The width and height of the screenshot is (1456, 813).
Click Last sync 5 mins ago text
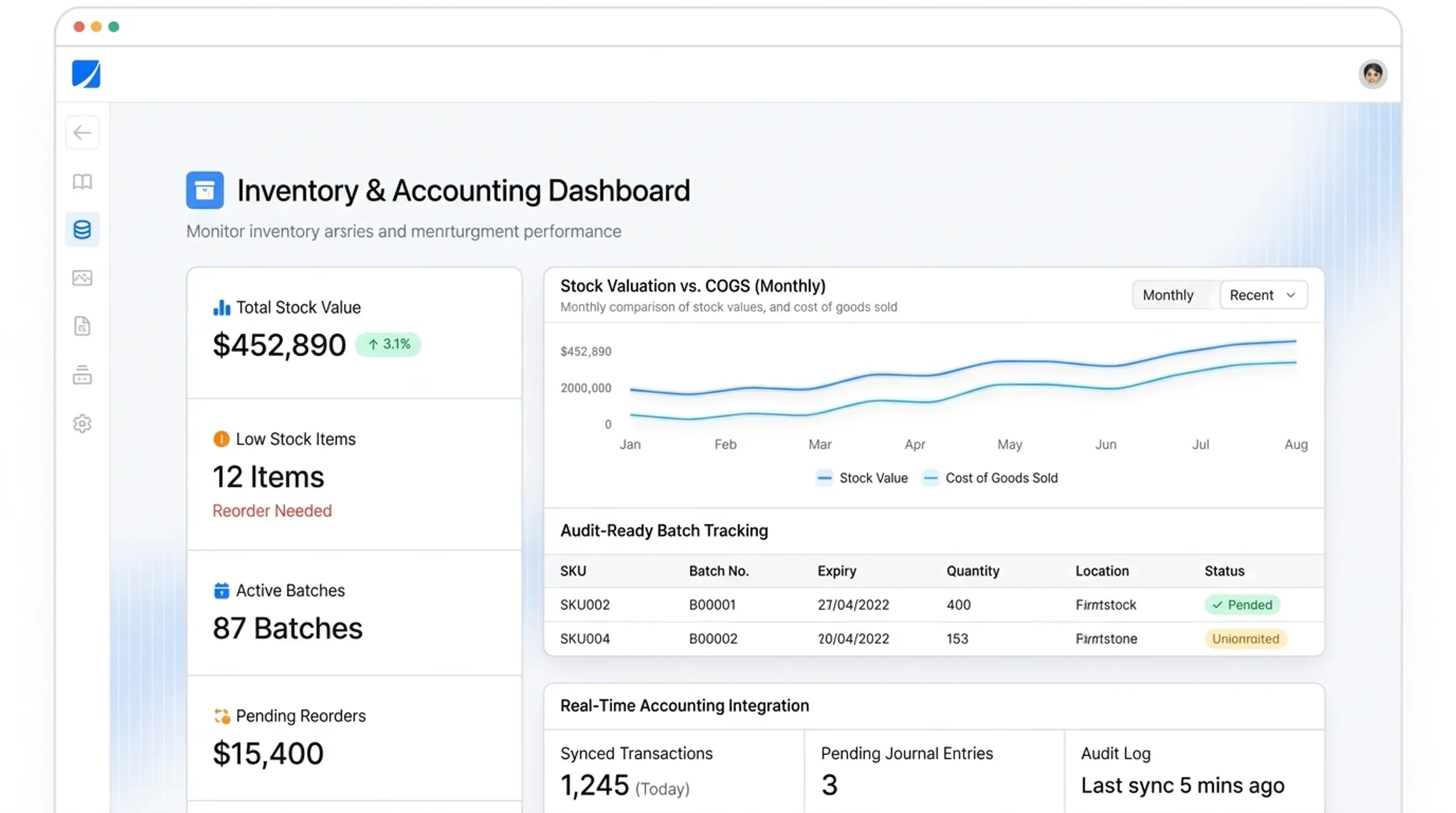[x=1182, y=785]
